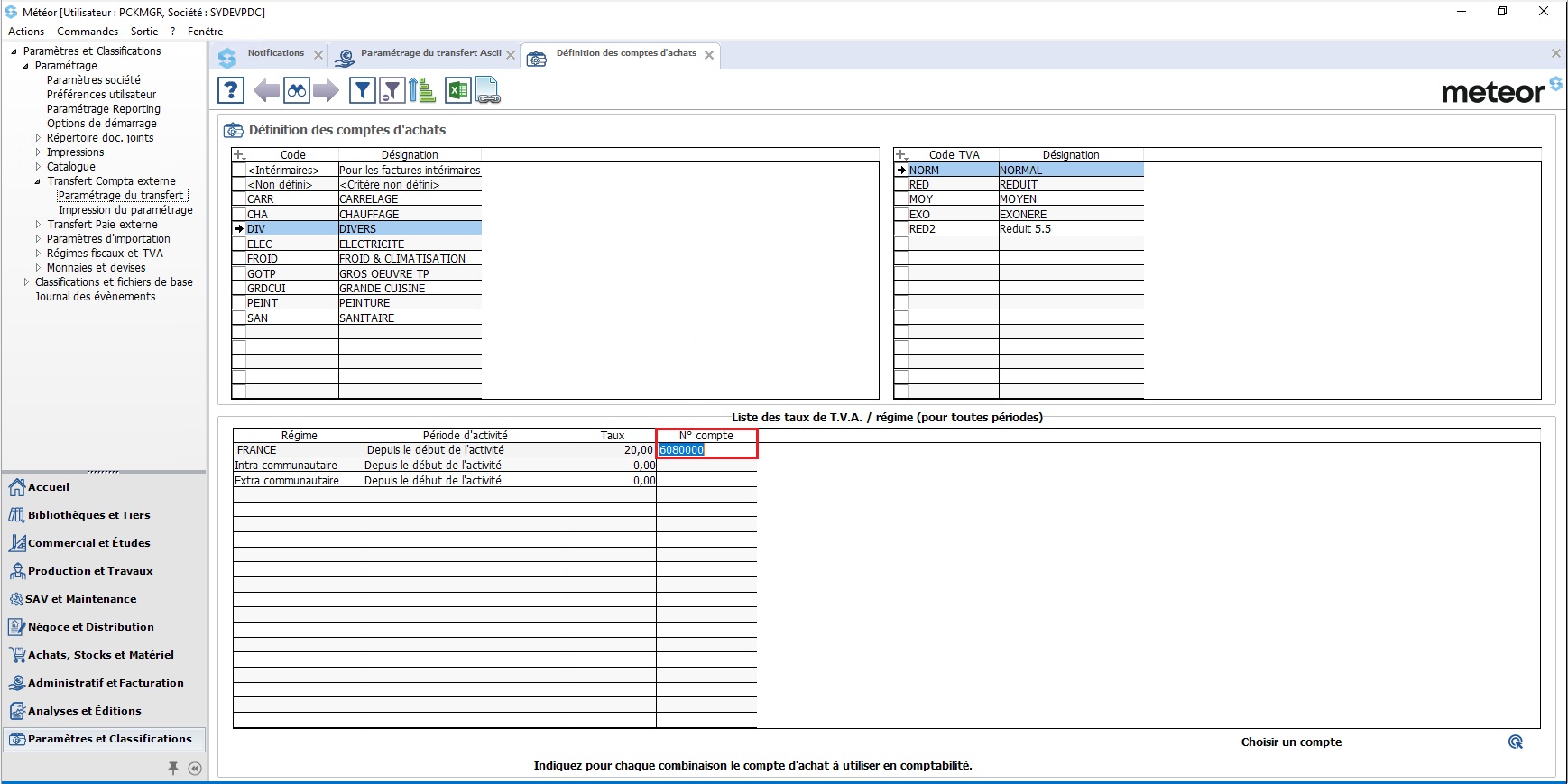Expand the Catalogue tree node
The width and height of the screenshot is (1568, 784).
click(x=38, y=167)
